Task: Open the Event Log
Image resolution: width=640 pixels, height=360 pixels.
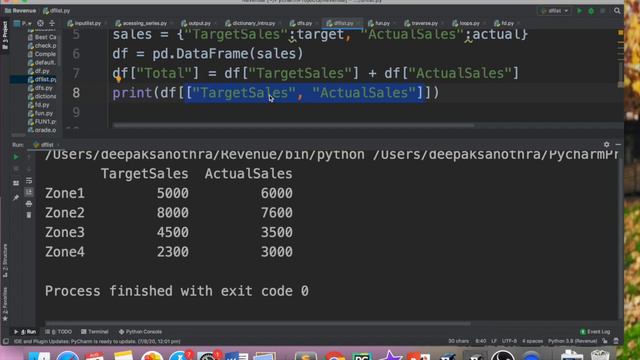Action: [595, 332]
